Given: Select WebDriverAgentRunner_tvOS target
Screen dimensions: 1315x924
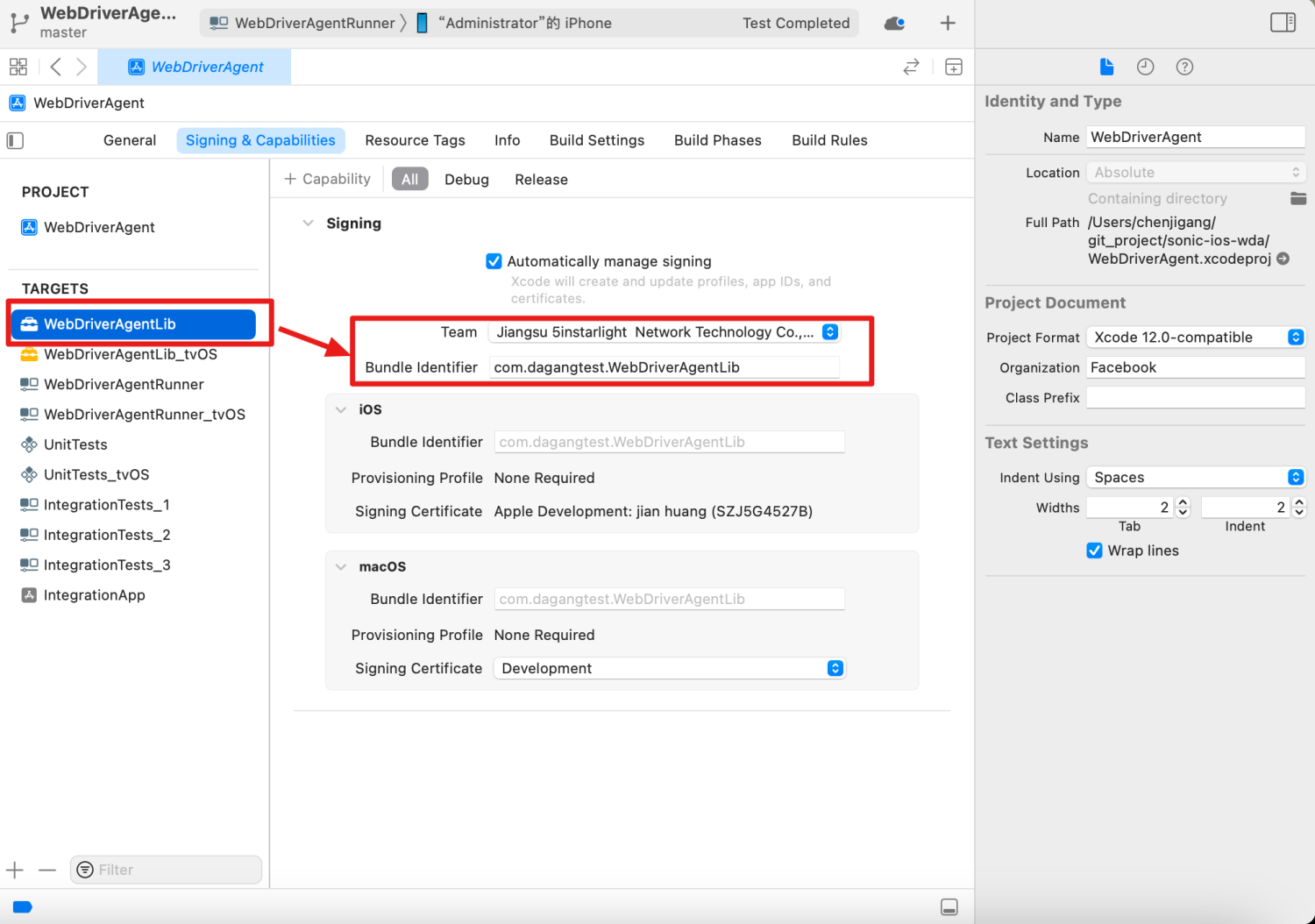Looking at the screenshot, I should [x=133, y=414].
